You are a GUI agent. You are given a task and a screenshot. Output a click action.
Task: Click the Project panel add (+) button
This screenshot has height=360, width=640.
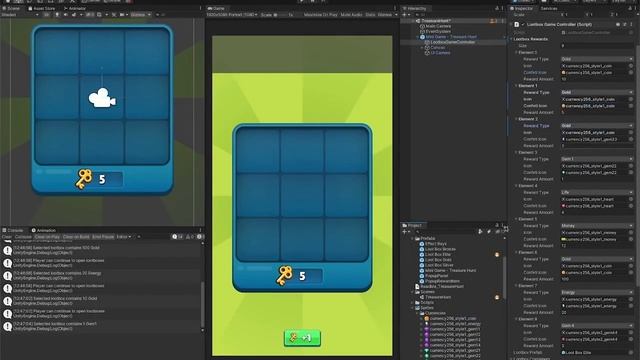(404, 231)
